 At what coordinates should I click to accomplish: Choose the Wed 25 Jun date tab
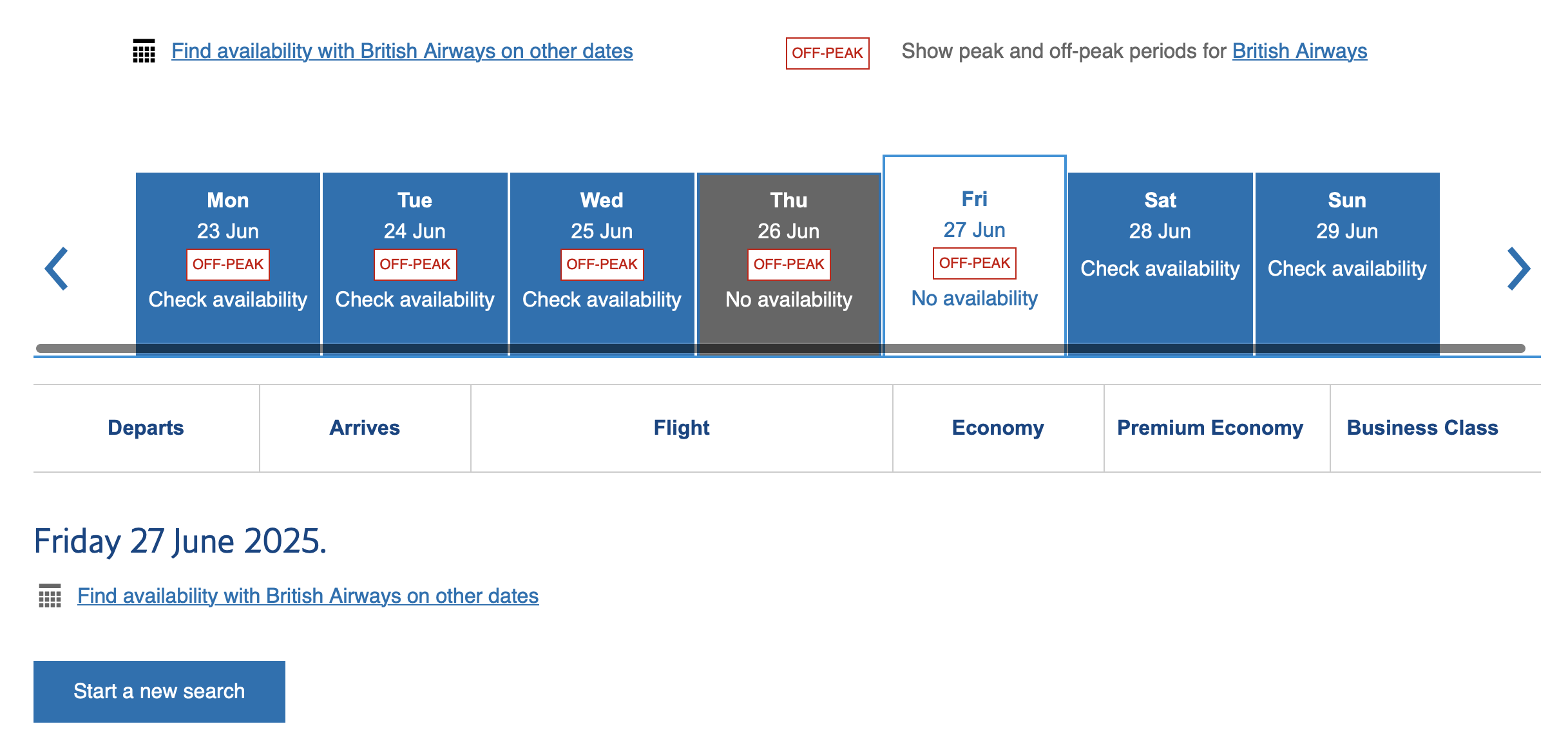coord(602,258)
